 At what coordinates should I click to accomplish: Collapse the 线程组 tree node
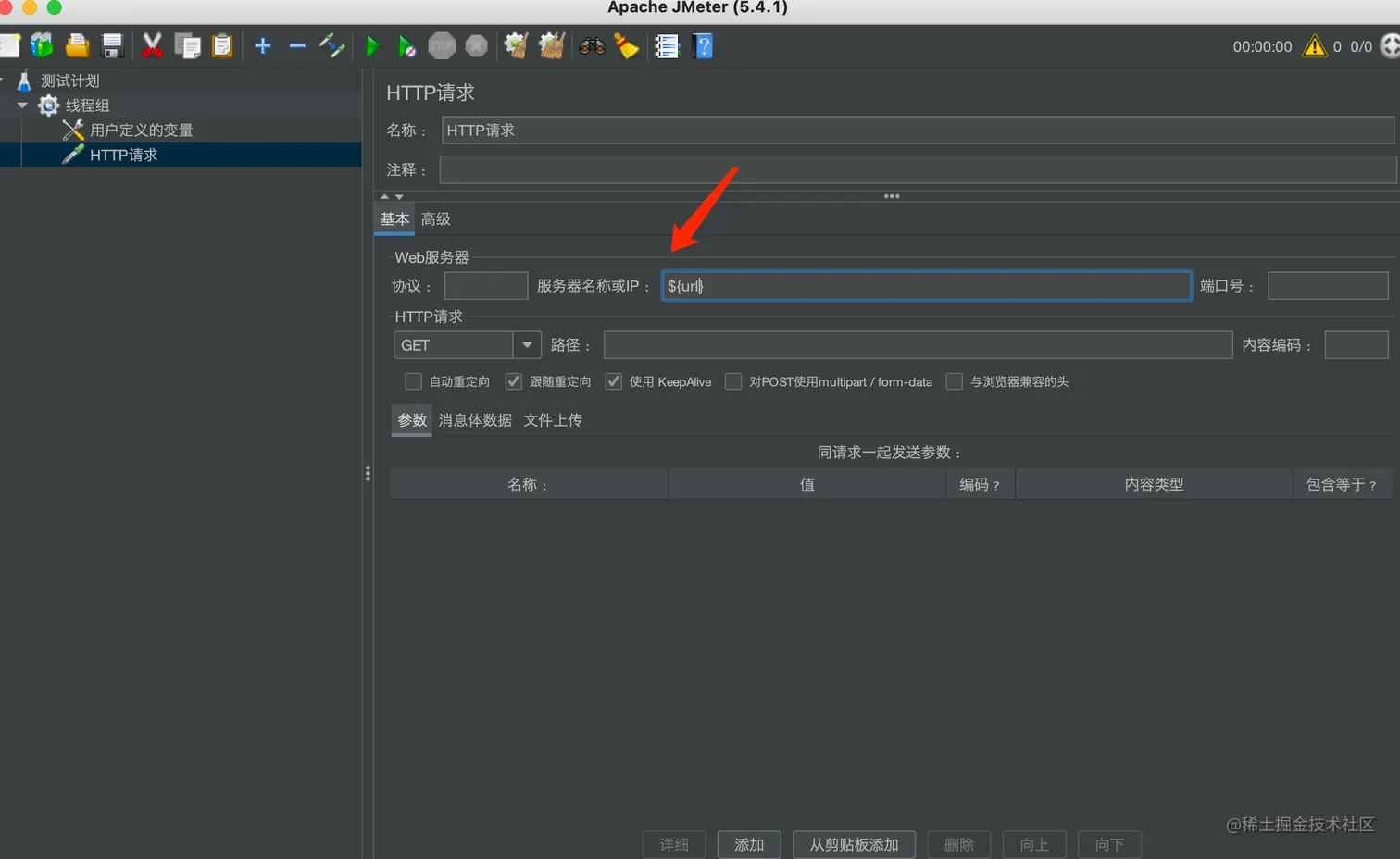(22, 106)
